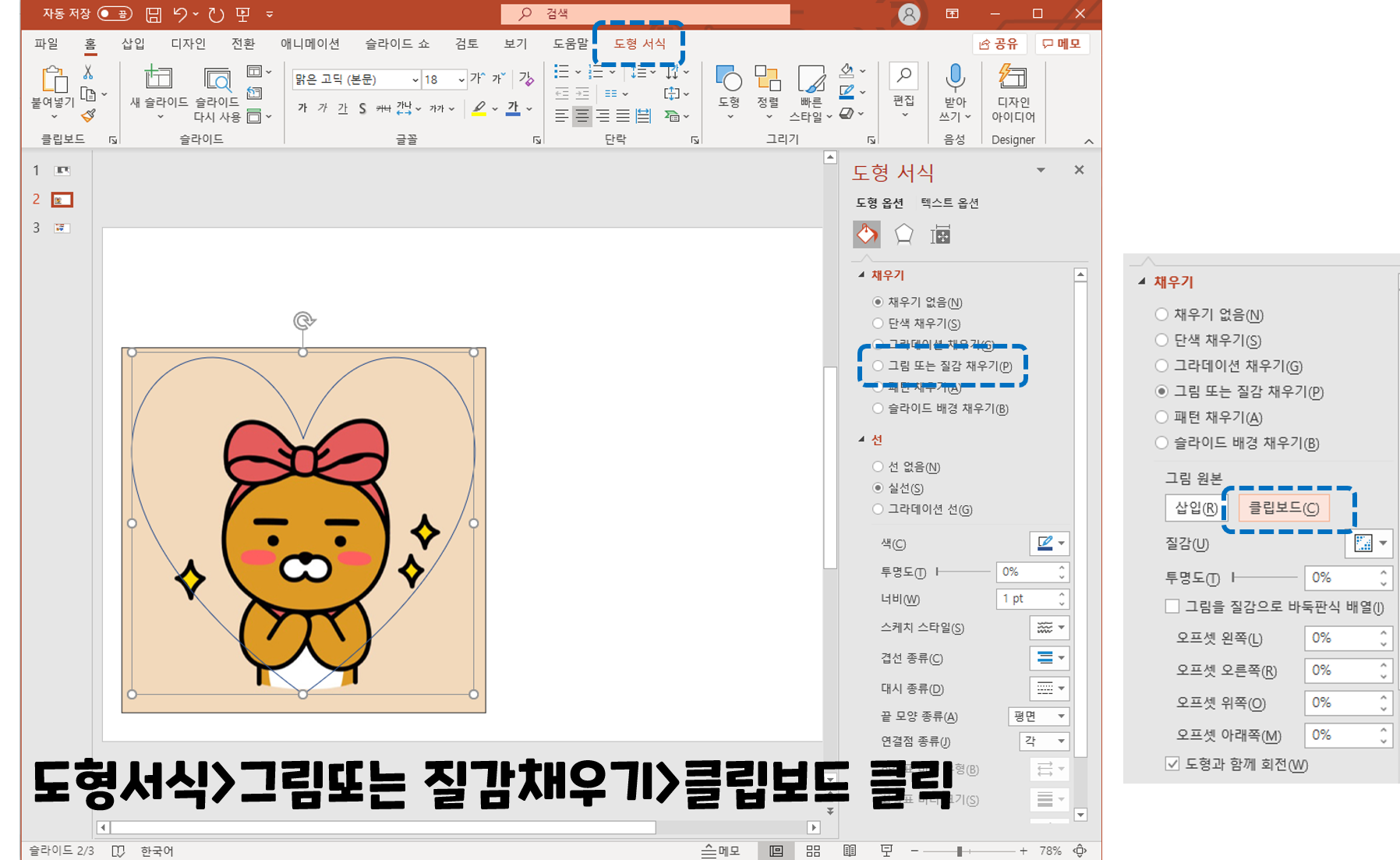This screenshot has height=860, width=1400.
Task: Open 질감(U) texture dropdown
Action: (x=1369, y=543)
